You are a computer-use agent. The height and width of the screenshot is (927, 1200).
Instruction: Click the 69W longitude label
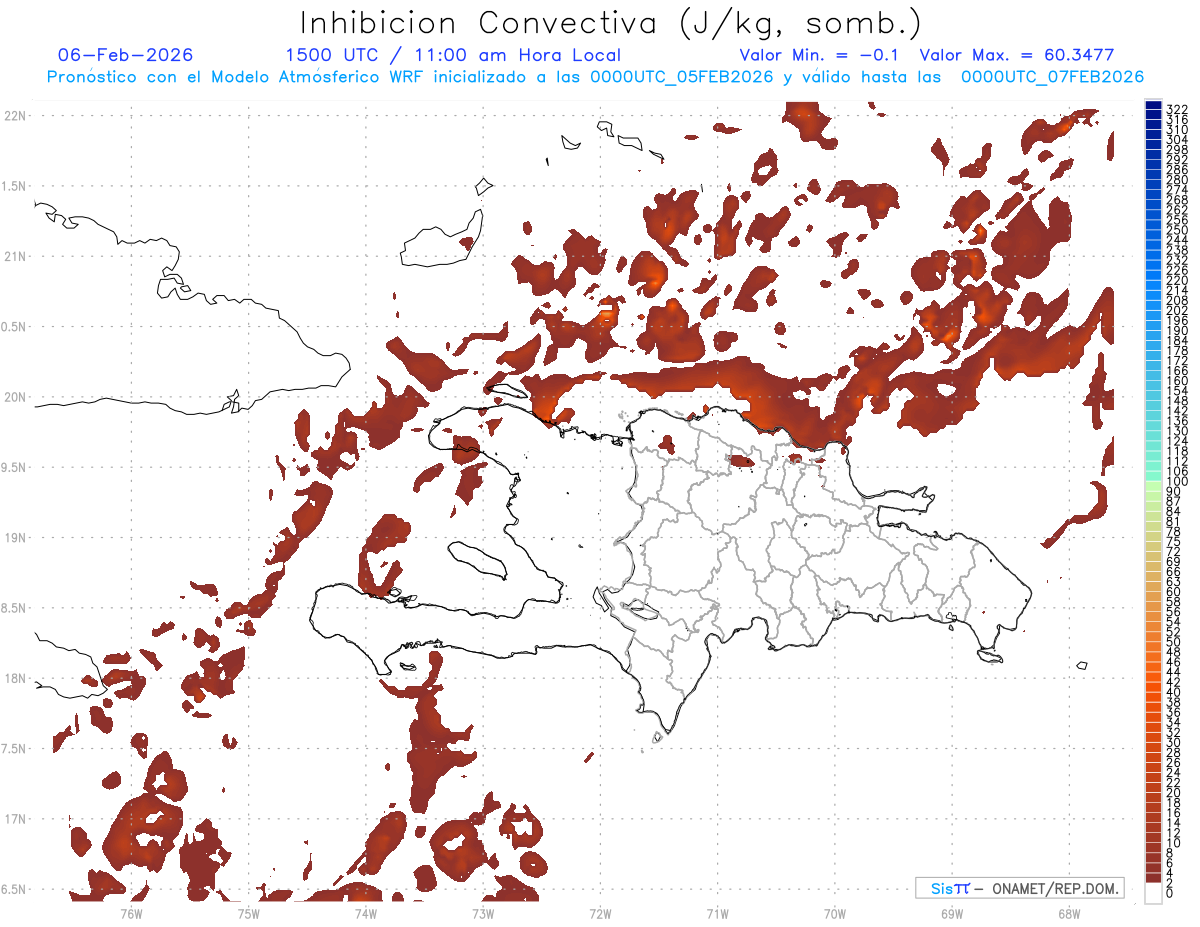point(951,913)
